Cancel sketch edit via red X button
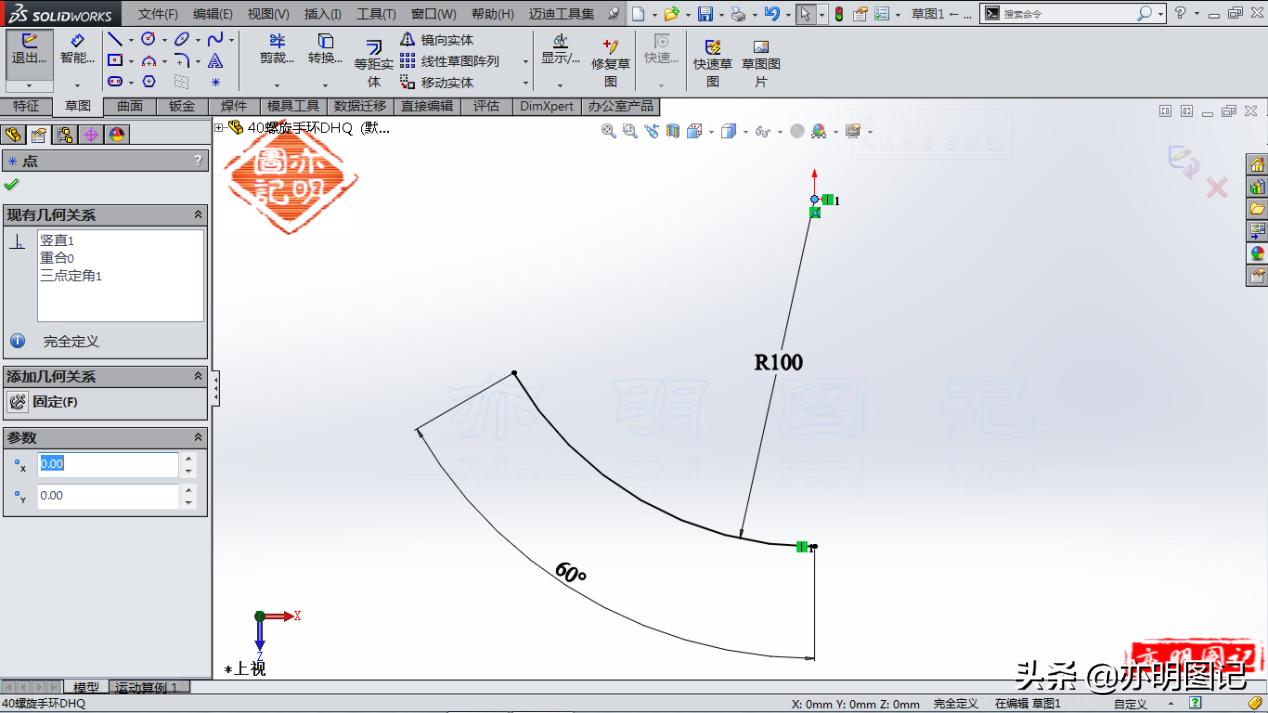This screenshot has height=713, width=1268. pos(1218,187)
